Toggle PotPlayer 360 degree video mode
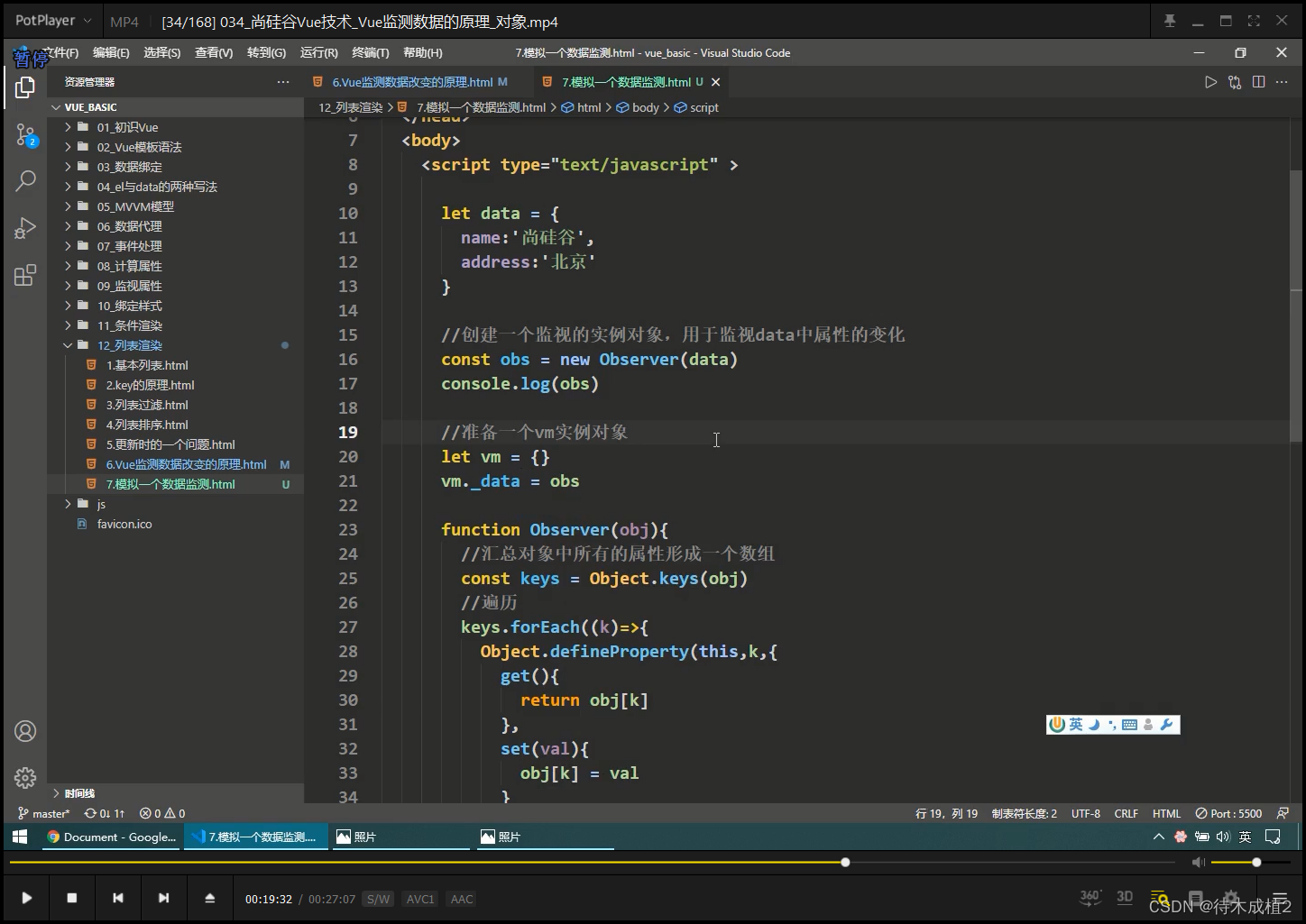This screenshot has width=1306, height=924. point(1090,897)
